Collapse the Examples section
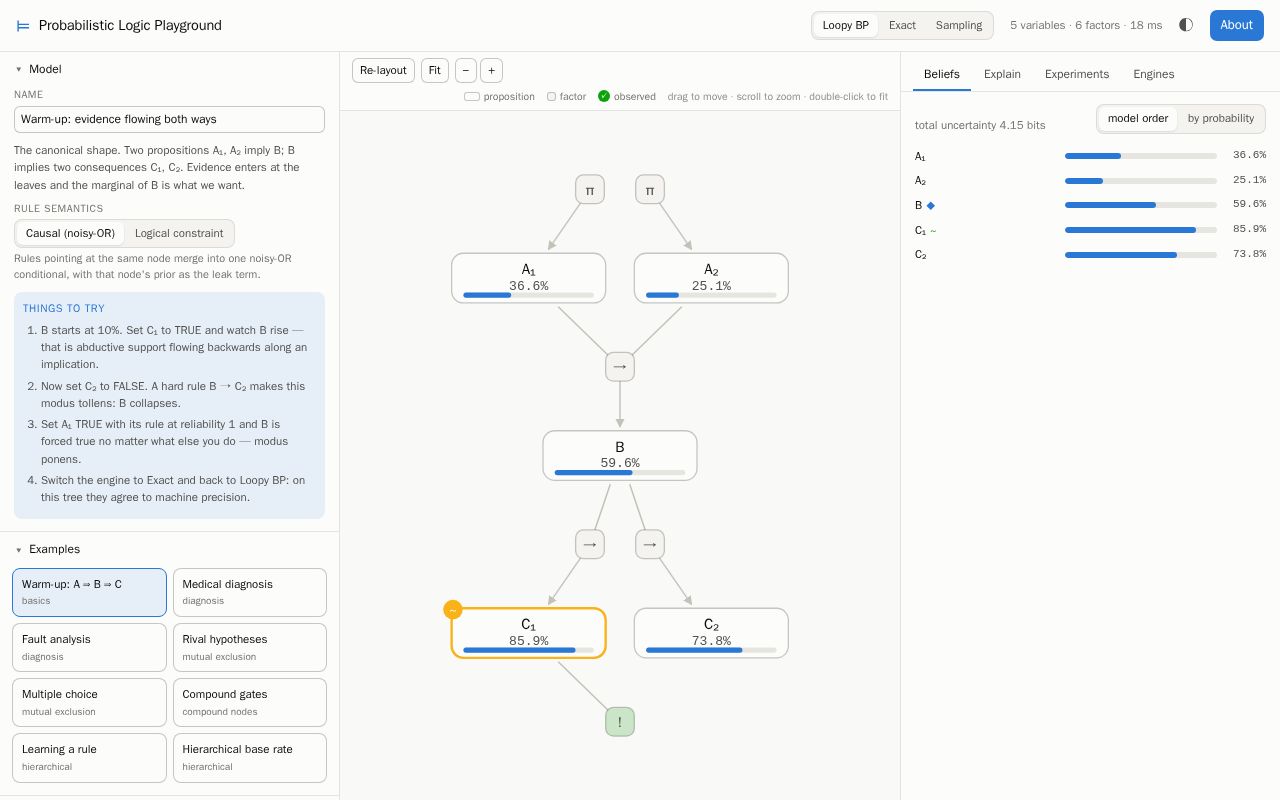Viewport: 1280px width, 800px height. click(47, 549)
